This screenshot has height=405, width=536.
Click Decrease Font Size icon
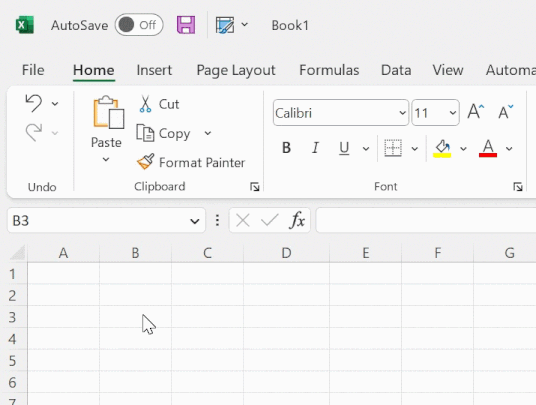[506, 111]
